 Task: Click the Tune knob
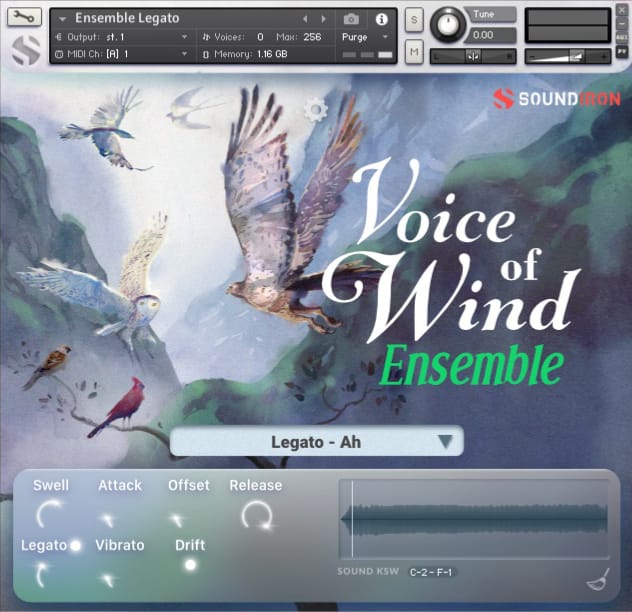(x=447, y=24)
